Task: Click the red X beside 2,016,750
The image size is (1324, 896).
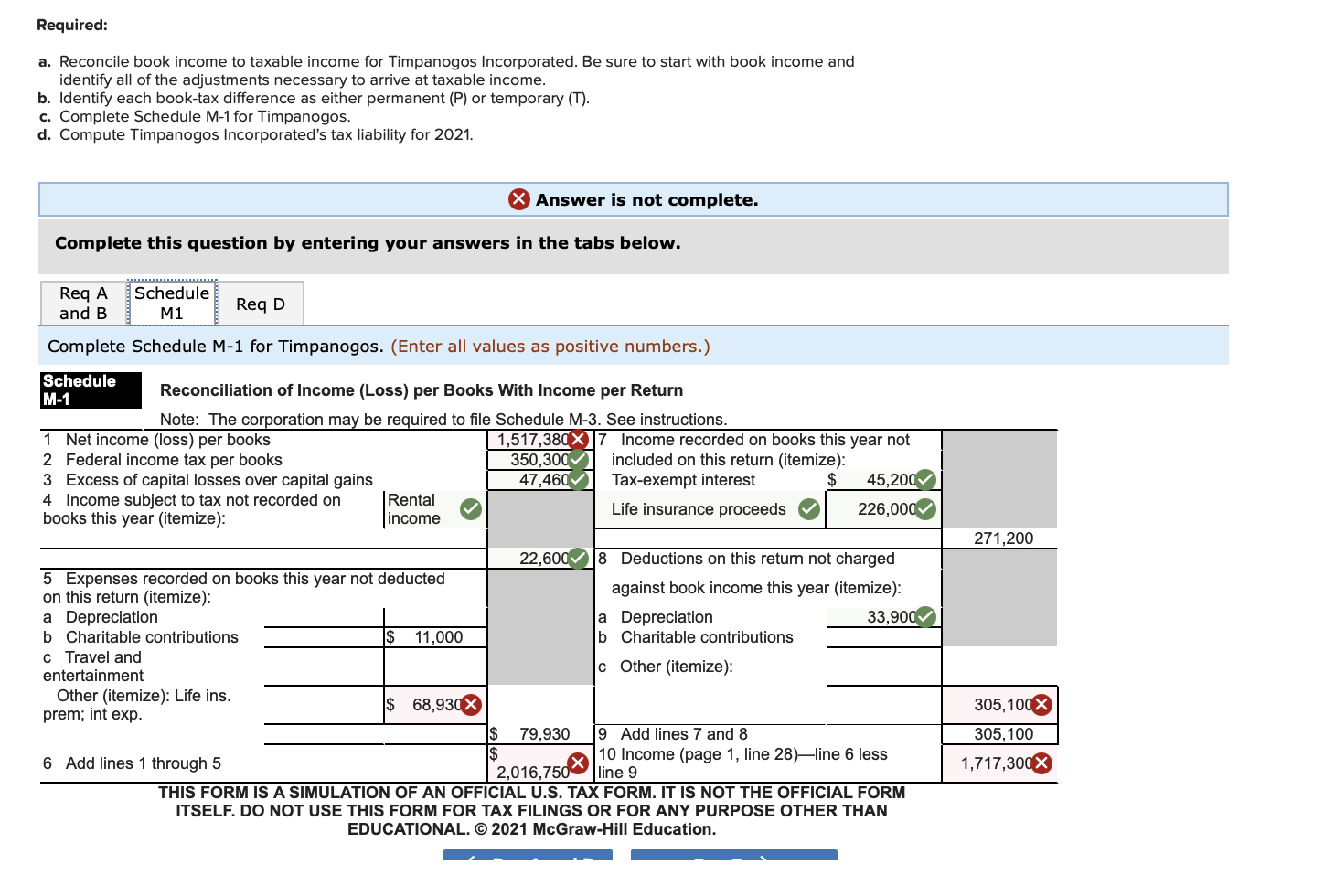Action: 577,763
